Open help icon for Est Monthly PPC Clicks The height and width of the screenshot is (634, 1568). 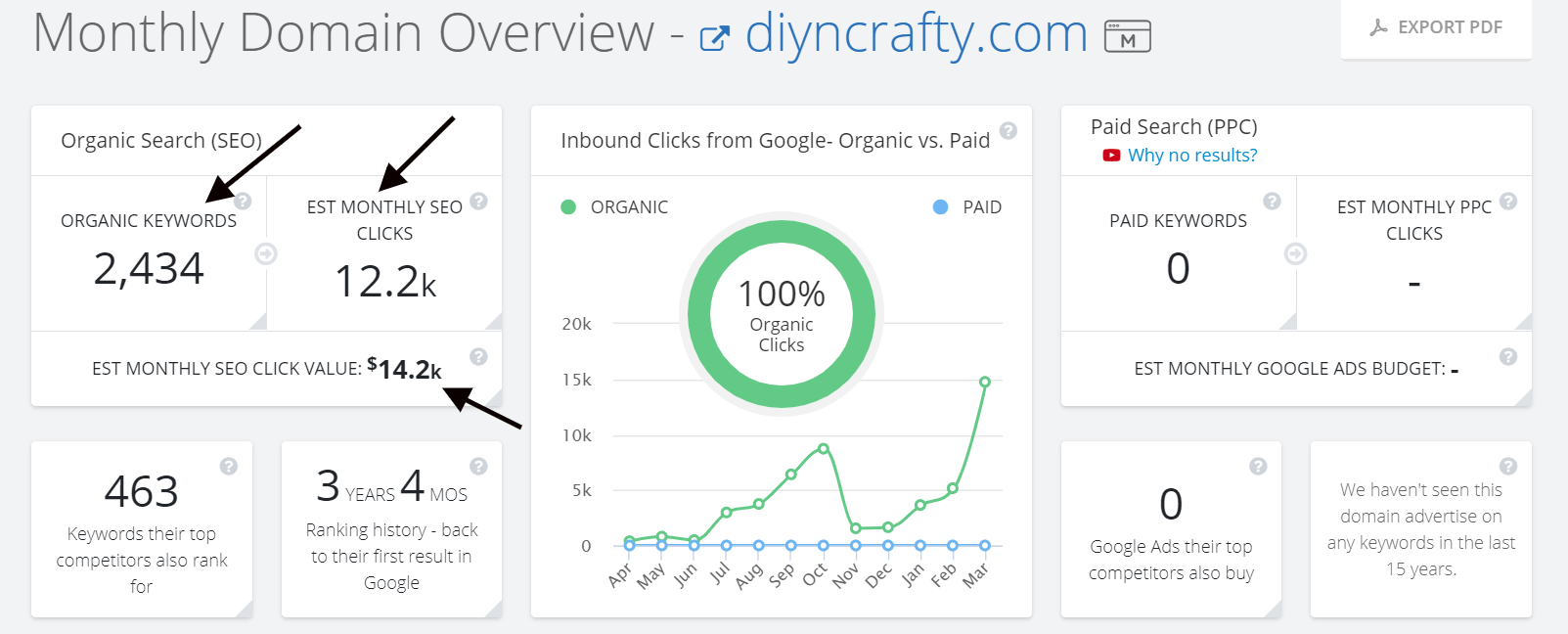(x=1508, y=201)
